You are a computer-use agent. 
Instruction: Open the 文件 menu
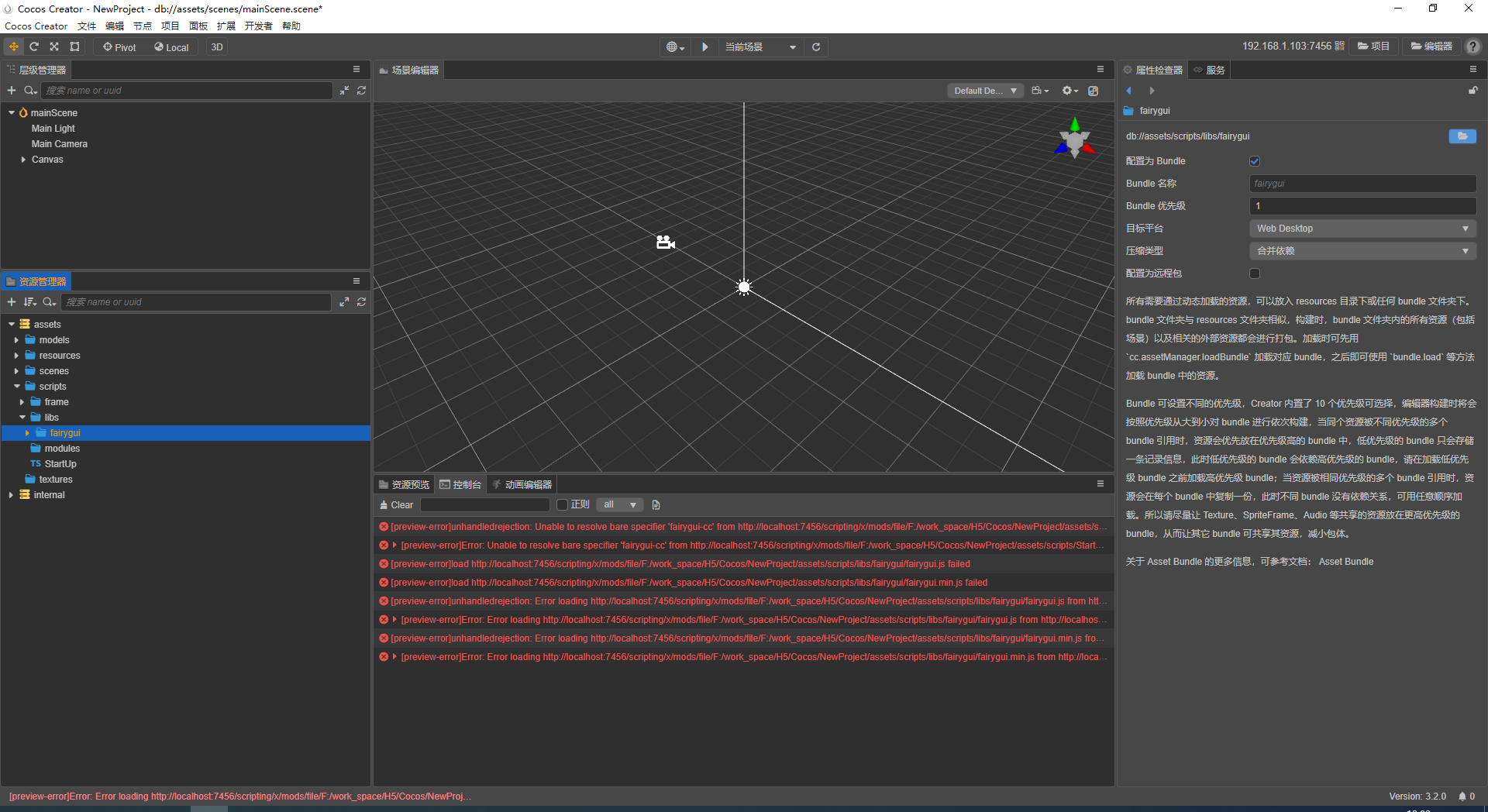[x=87, y=26]
